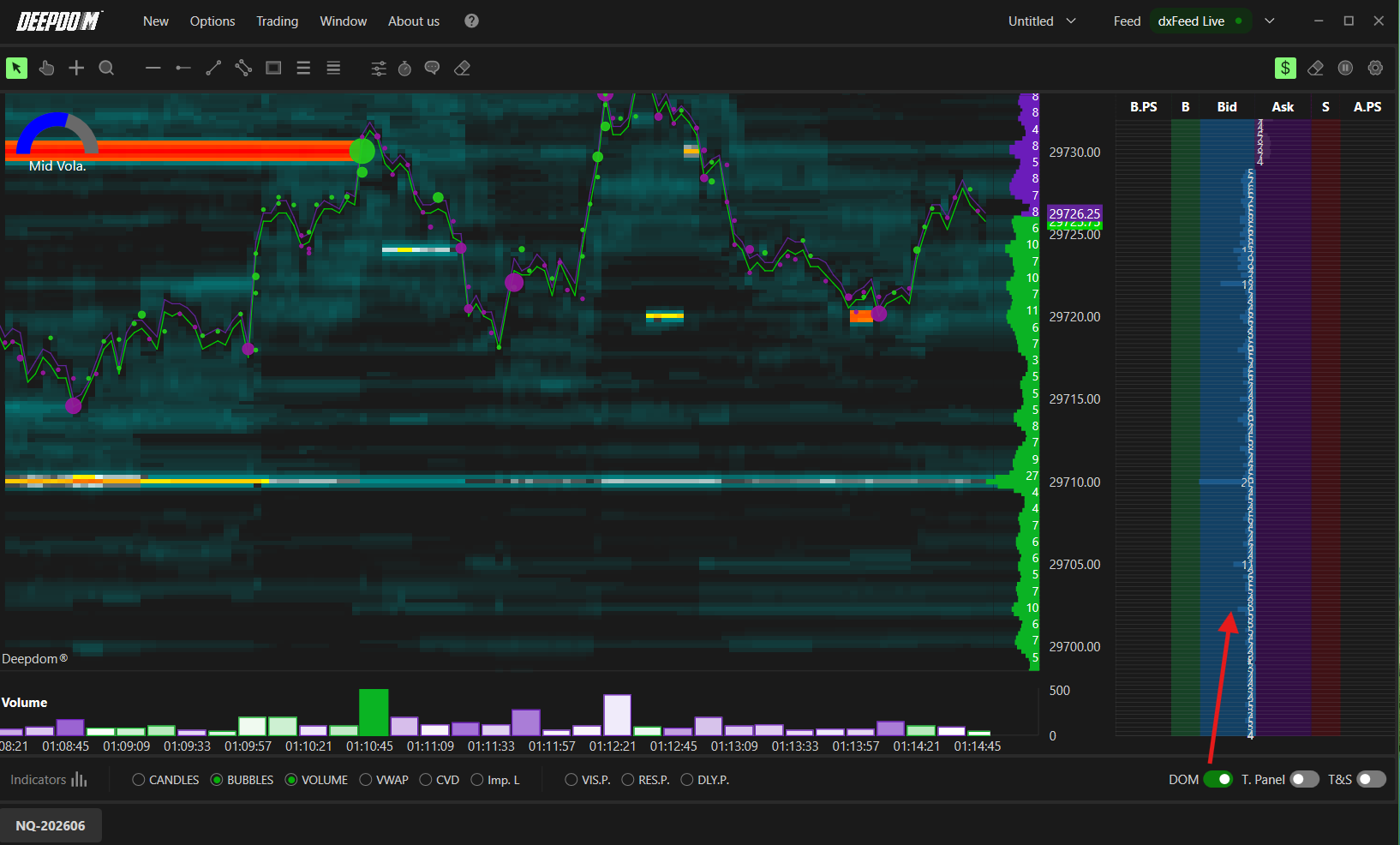Open the Trading menu

277,21
